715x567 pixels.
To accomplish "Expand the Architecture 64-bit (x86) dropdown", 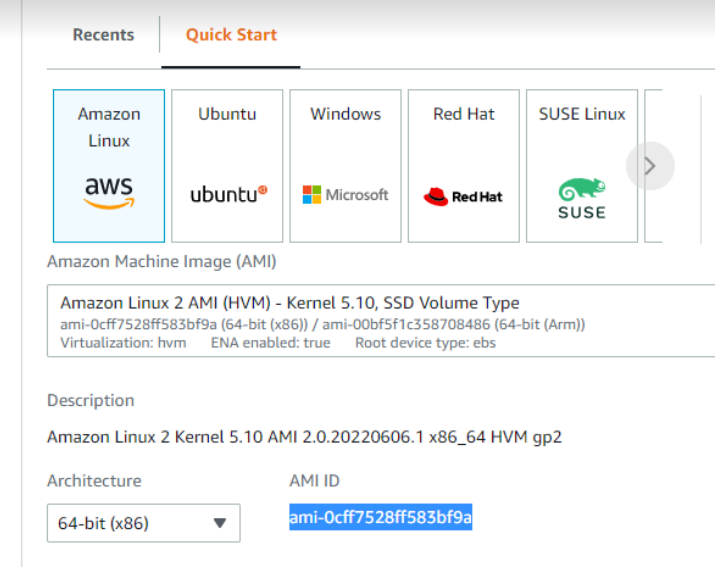I will (x=144, y=523).
